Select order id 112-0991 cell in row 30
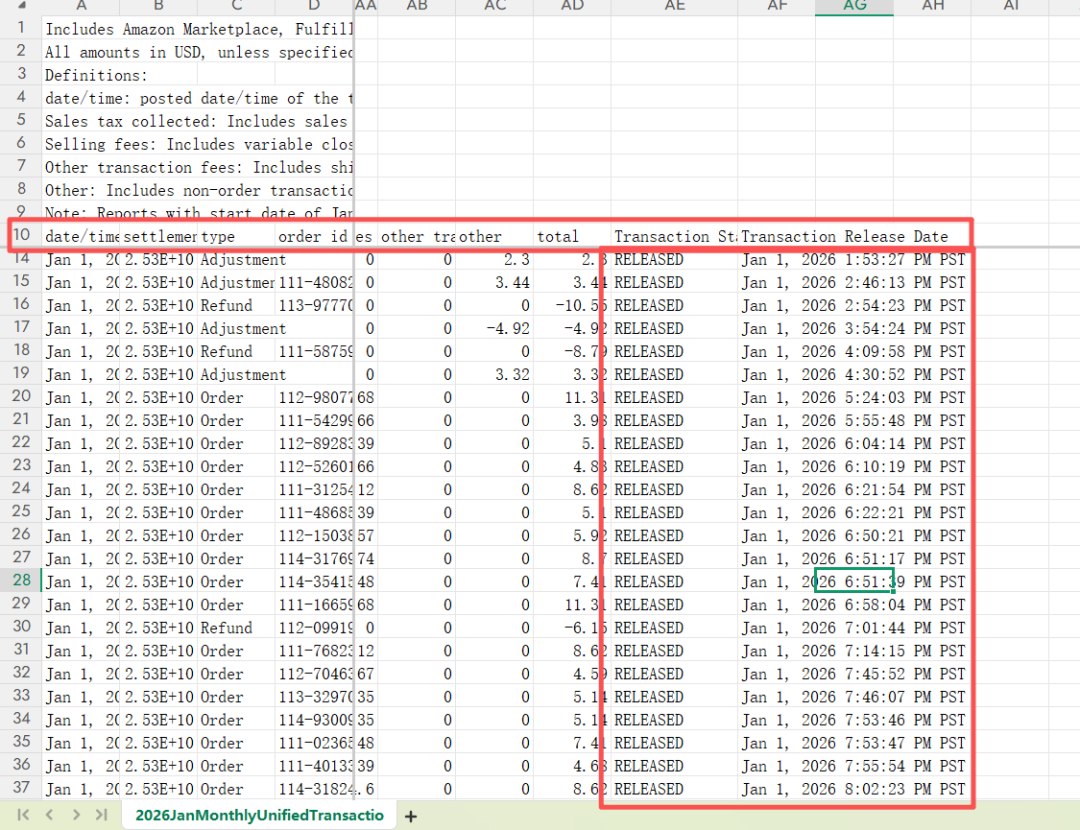Image resolution: width=1080 pixels, height=830 pixels. click(314, 628)
